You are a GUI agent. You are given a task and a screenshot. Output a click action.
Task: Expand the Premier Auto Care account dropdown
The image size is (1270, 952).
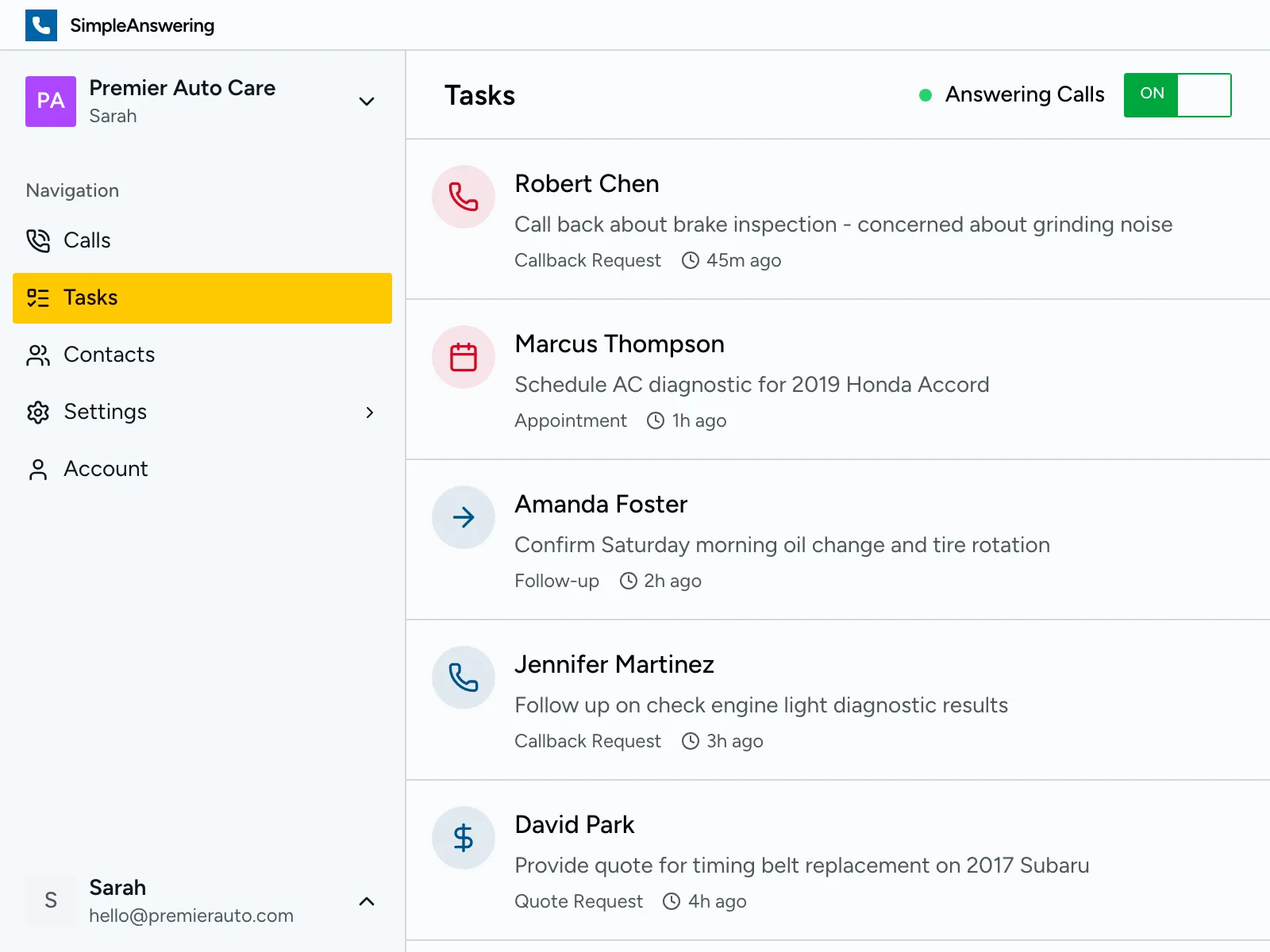point(366,102)
